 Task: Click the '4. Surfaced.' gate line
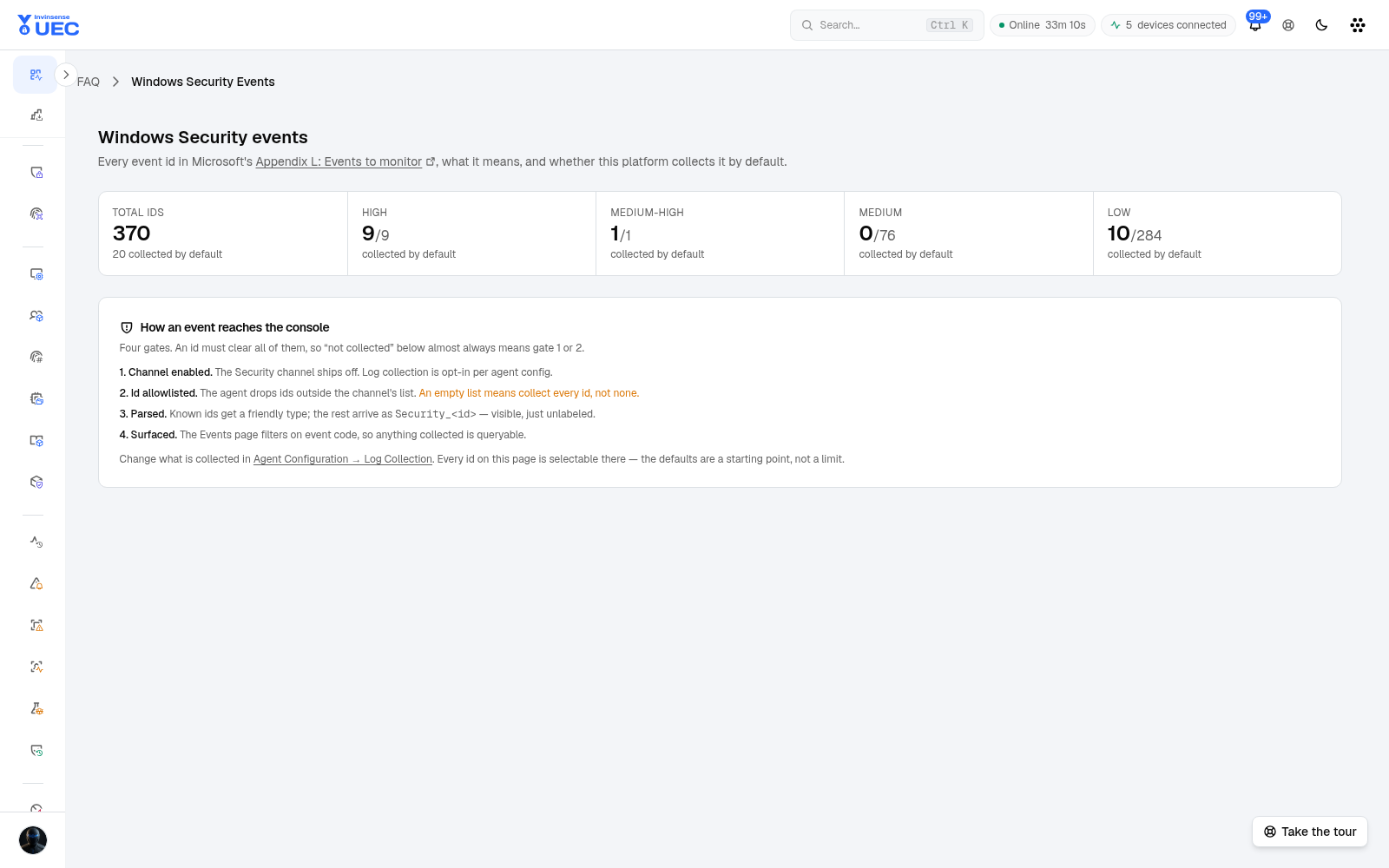click(323, 435)
